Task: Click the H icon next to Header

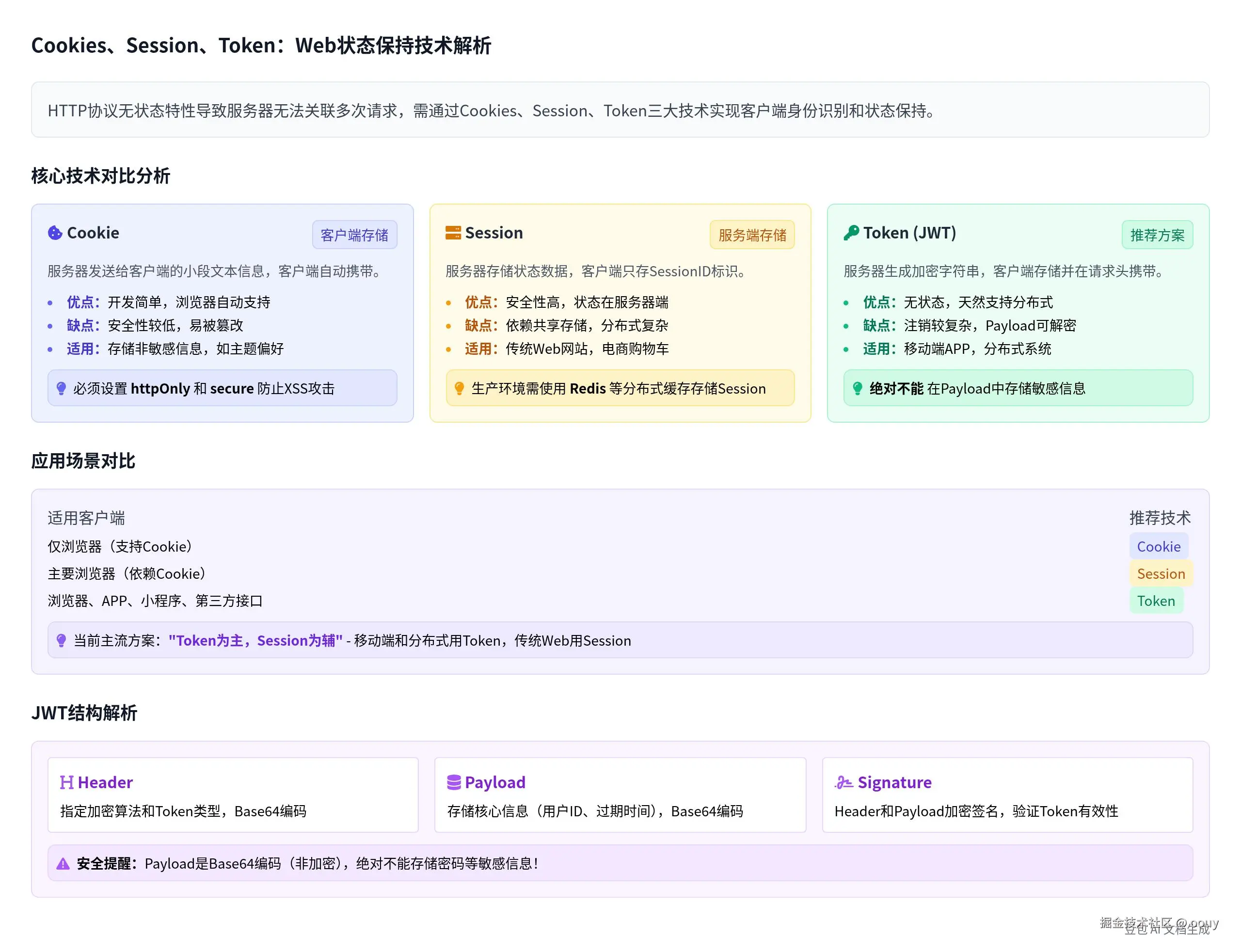Action: click(x=66, y=782)
